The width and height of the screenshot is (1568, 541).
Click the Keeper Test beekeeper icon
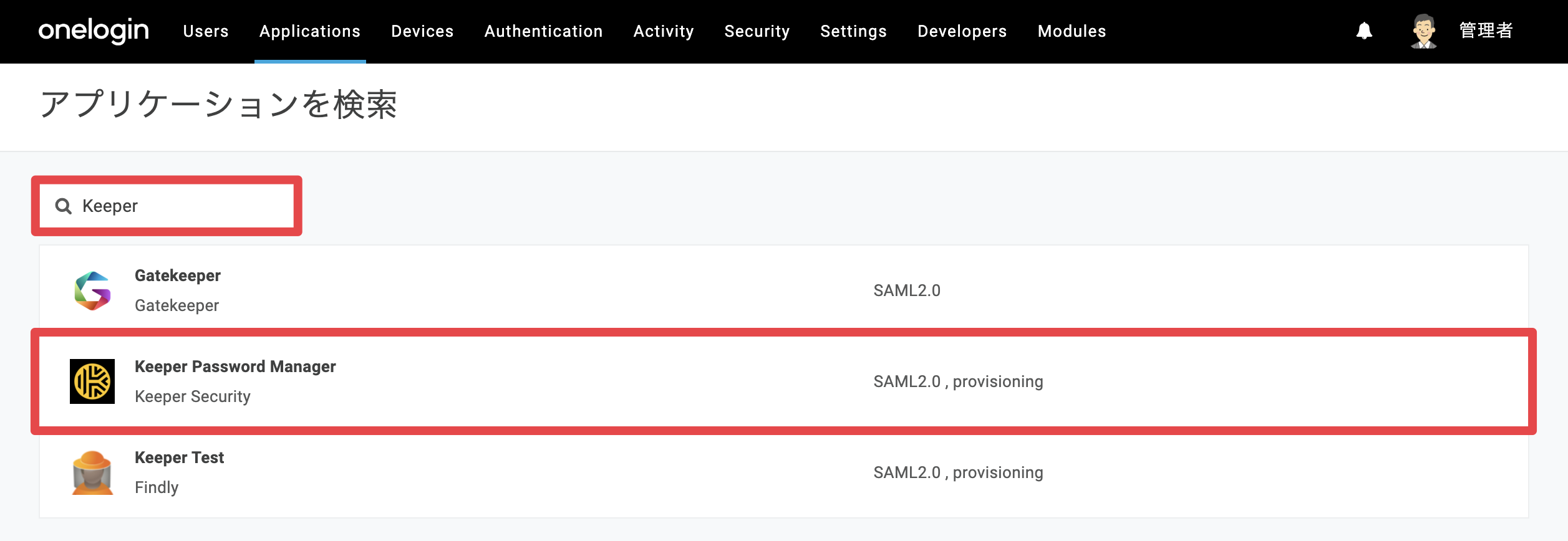click(x=92, y=472)
